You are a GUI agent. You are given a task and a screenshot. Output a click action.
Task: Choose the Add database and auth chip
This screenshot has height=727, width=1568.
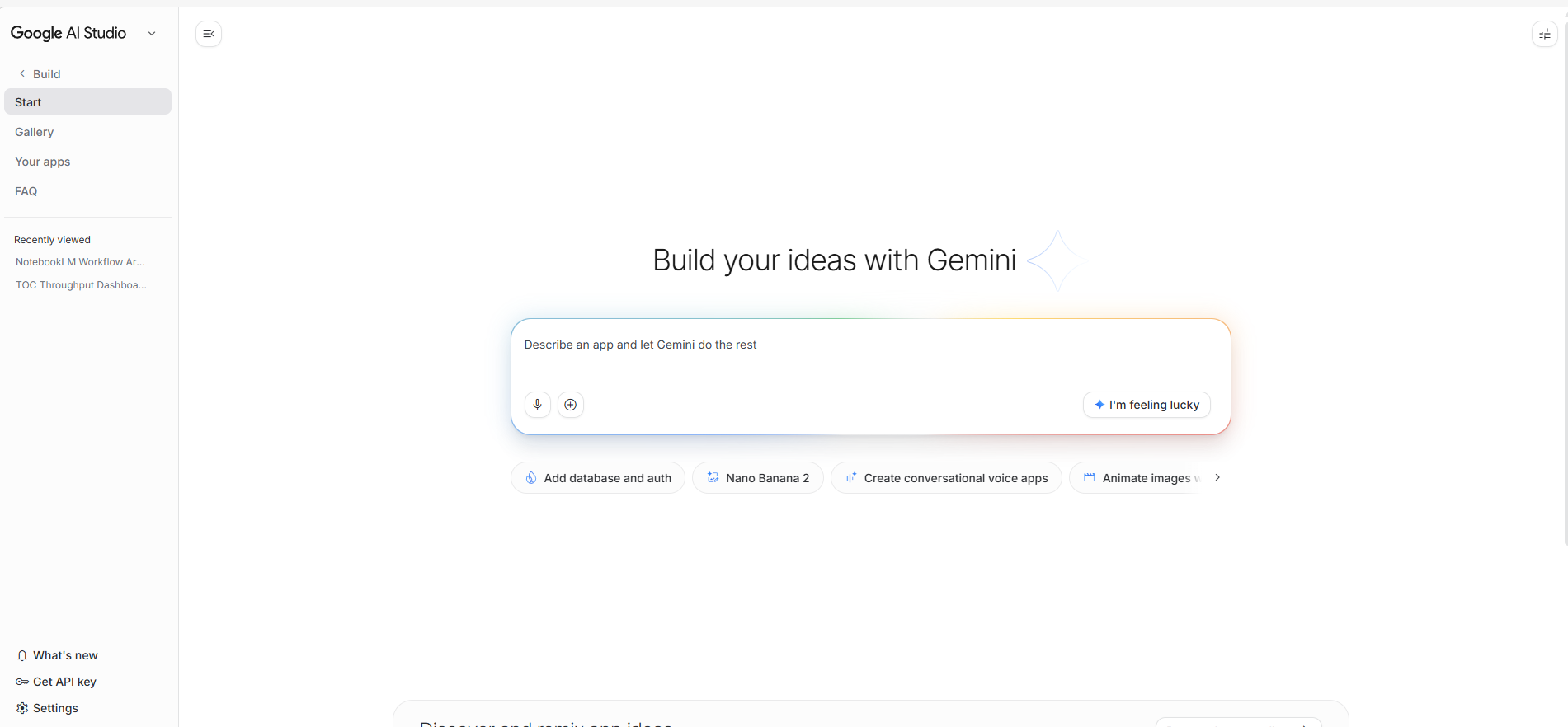(x=598, y=478)
